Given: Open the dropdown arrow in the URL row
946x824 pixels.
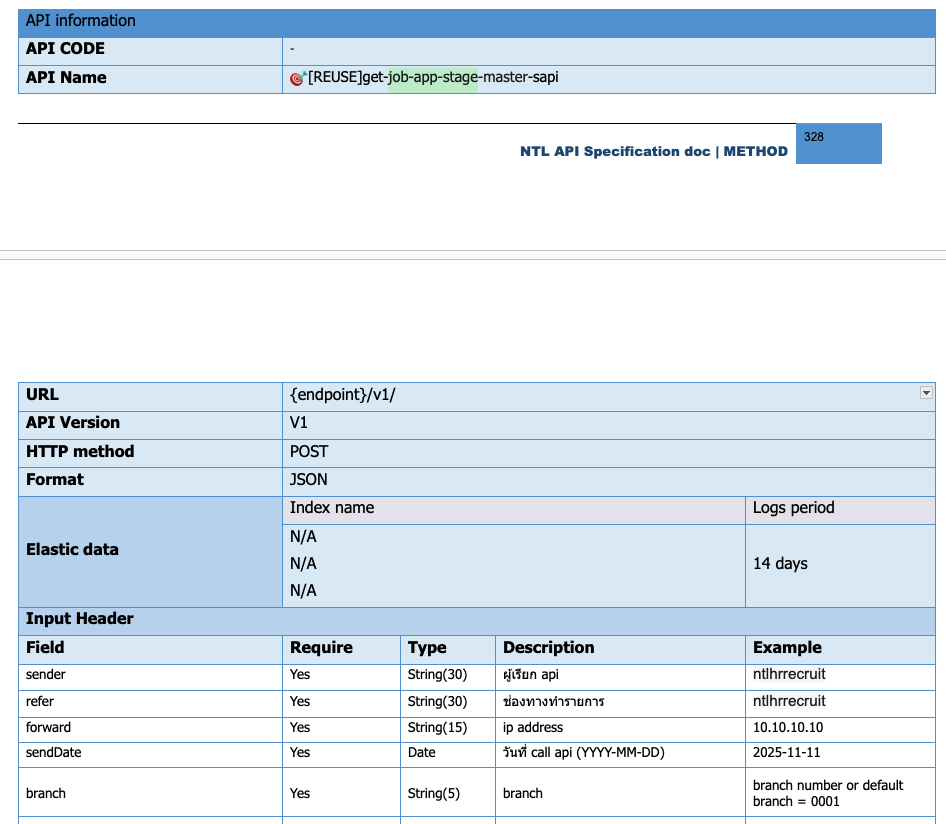Looking at the screenshot, I should 926,394.
